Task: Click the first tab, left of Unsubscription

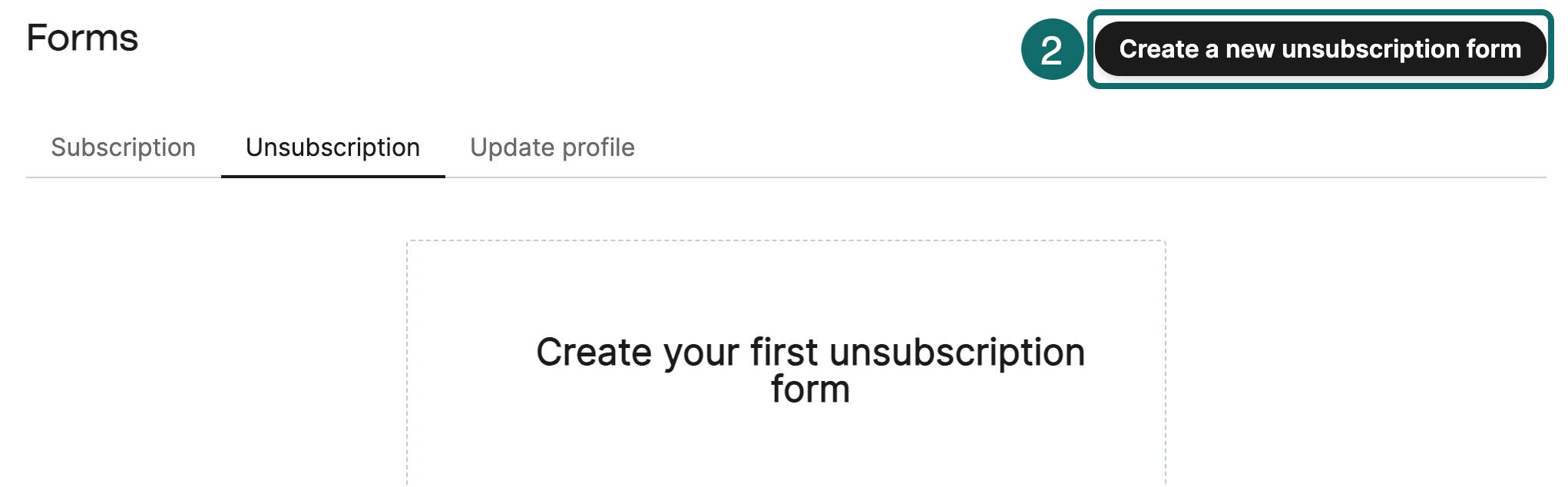Action: coord(123,147)
